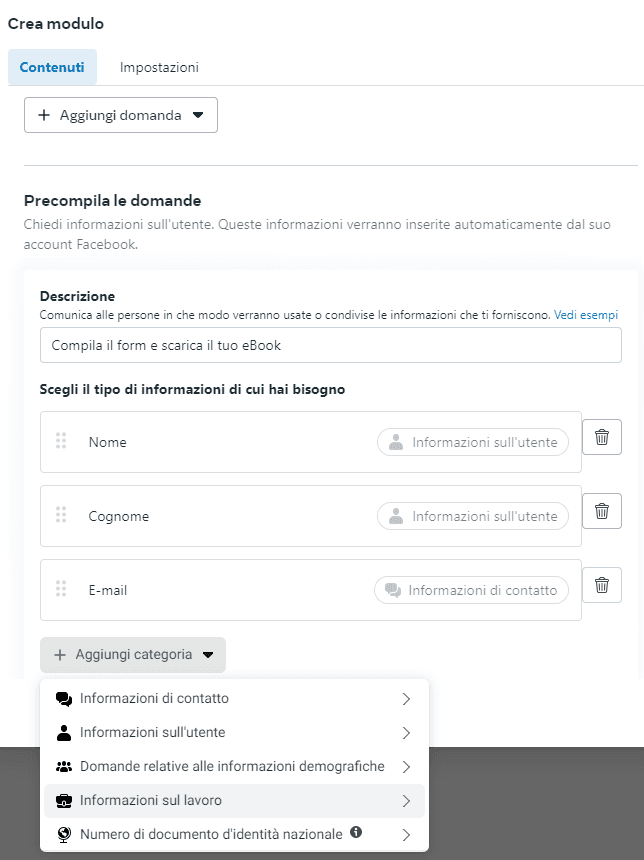Click the drag handle beside Cognome
The height and width of the screenshot is (860, 644).
(61, 515)
